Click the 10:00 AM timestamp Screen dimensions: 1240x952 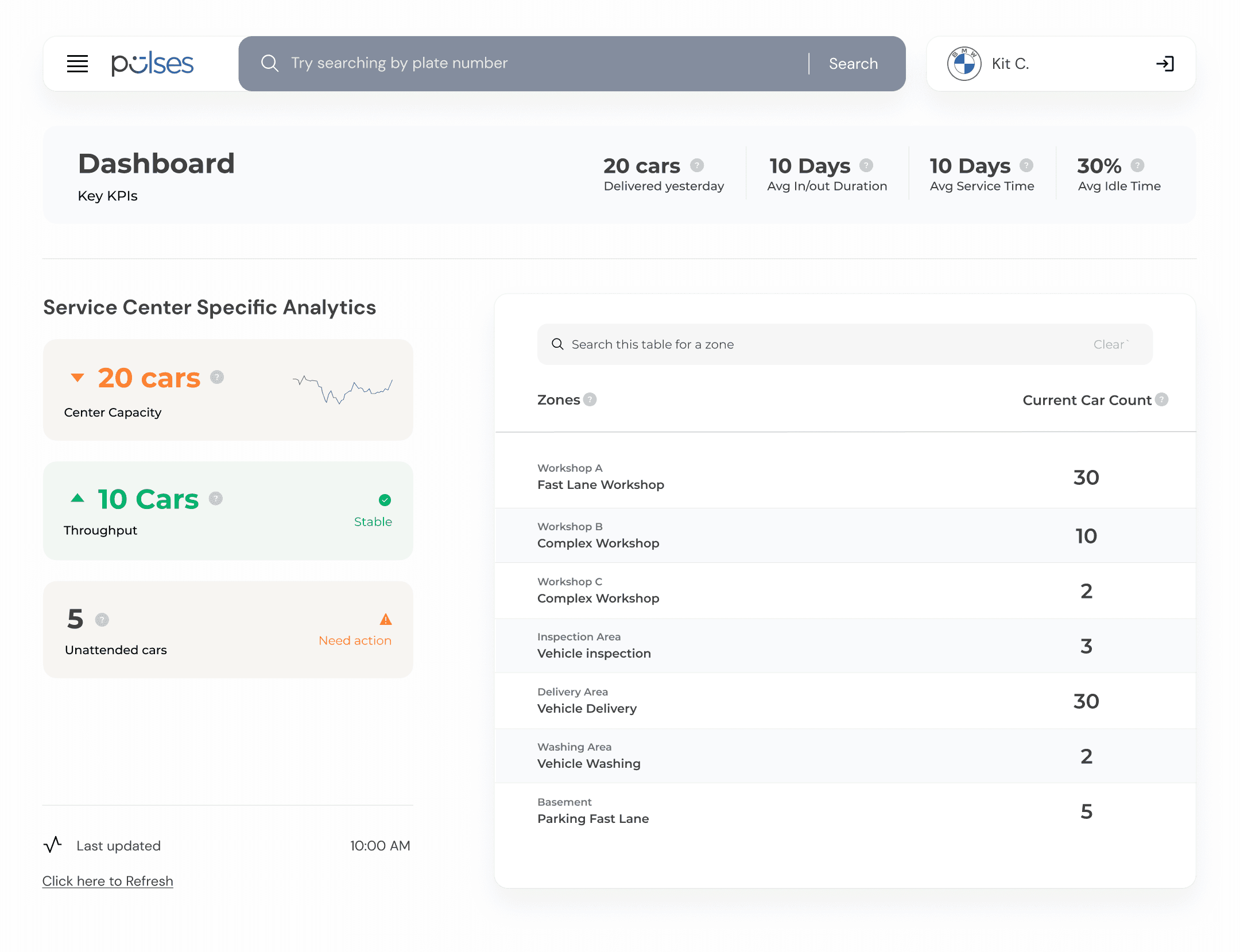[380, 845]
